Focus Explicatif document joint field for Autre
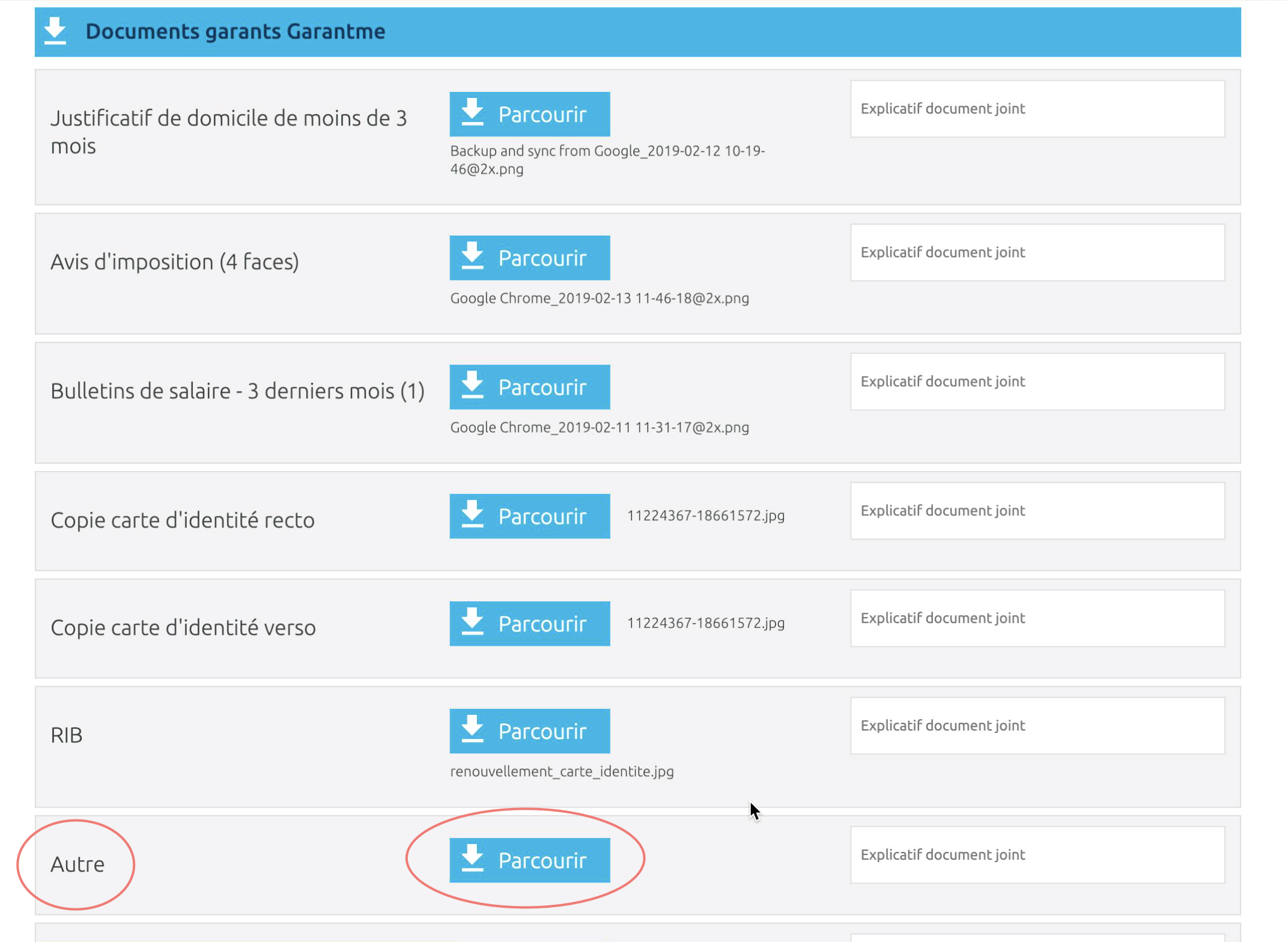Viewport: 1288px width, 942px height. point(1037,855)
